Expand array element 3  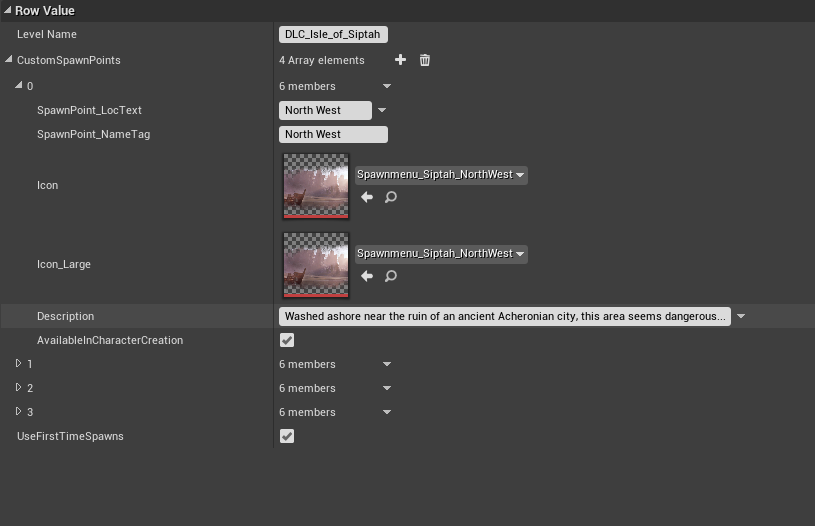(19, 412)
